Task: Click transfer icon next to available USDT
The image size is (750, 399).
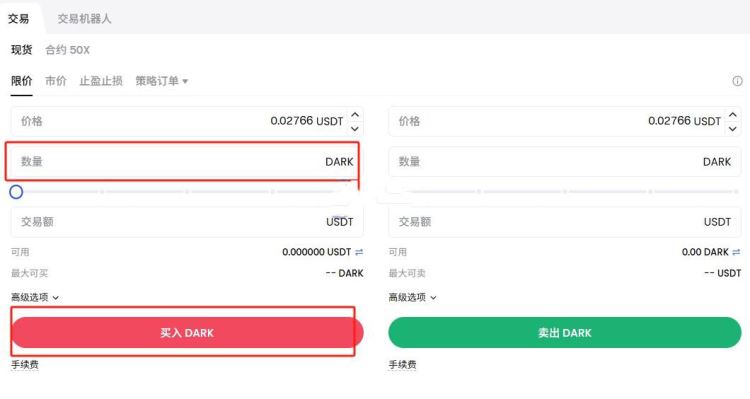Action: click(359, 252)
